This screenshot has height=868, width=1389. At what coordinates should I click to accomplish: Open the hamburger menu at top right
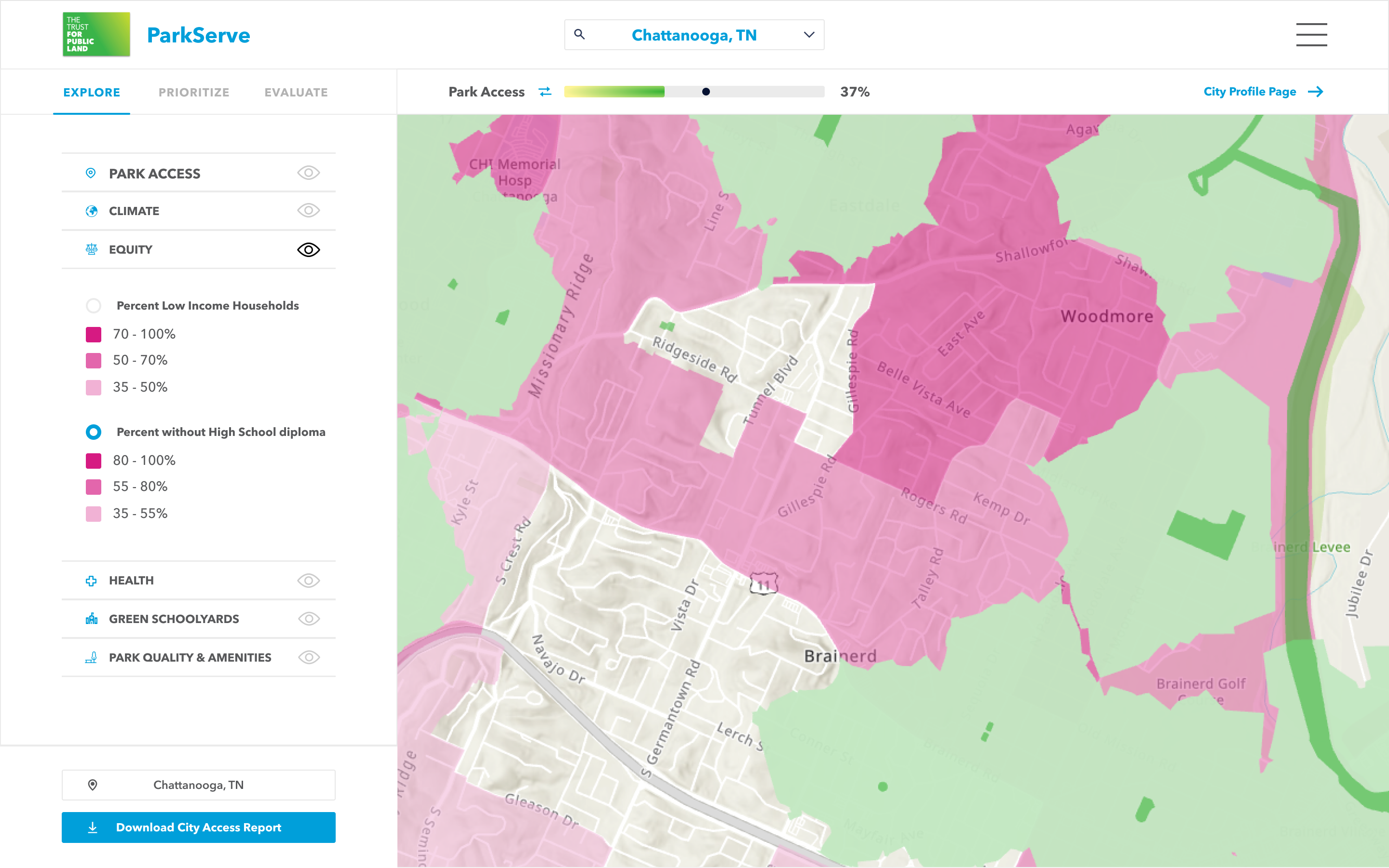tap(1311, 35)
